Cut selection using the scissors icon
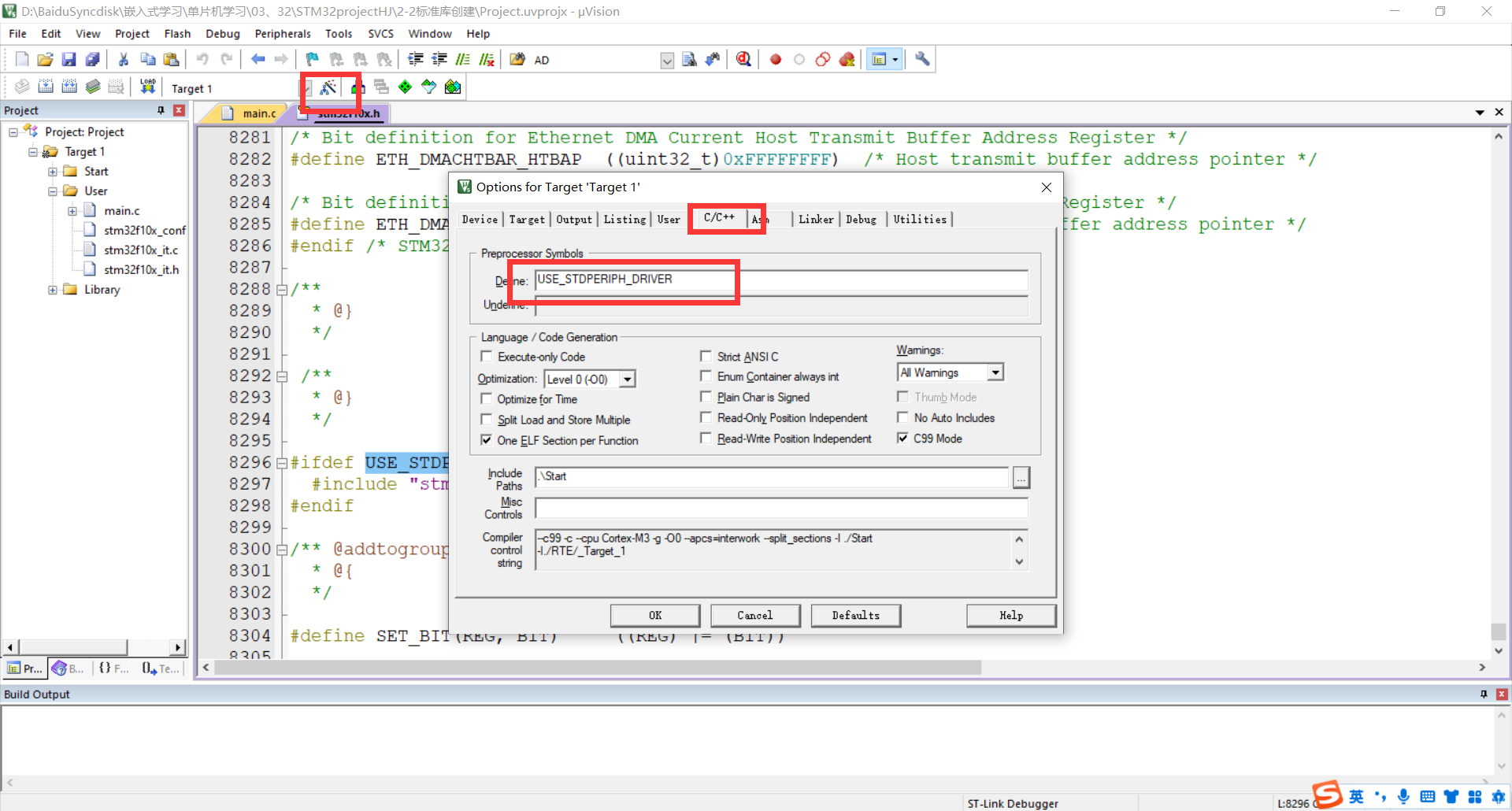Screen dimensions: 1512x811 click(124, 59)
